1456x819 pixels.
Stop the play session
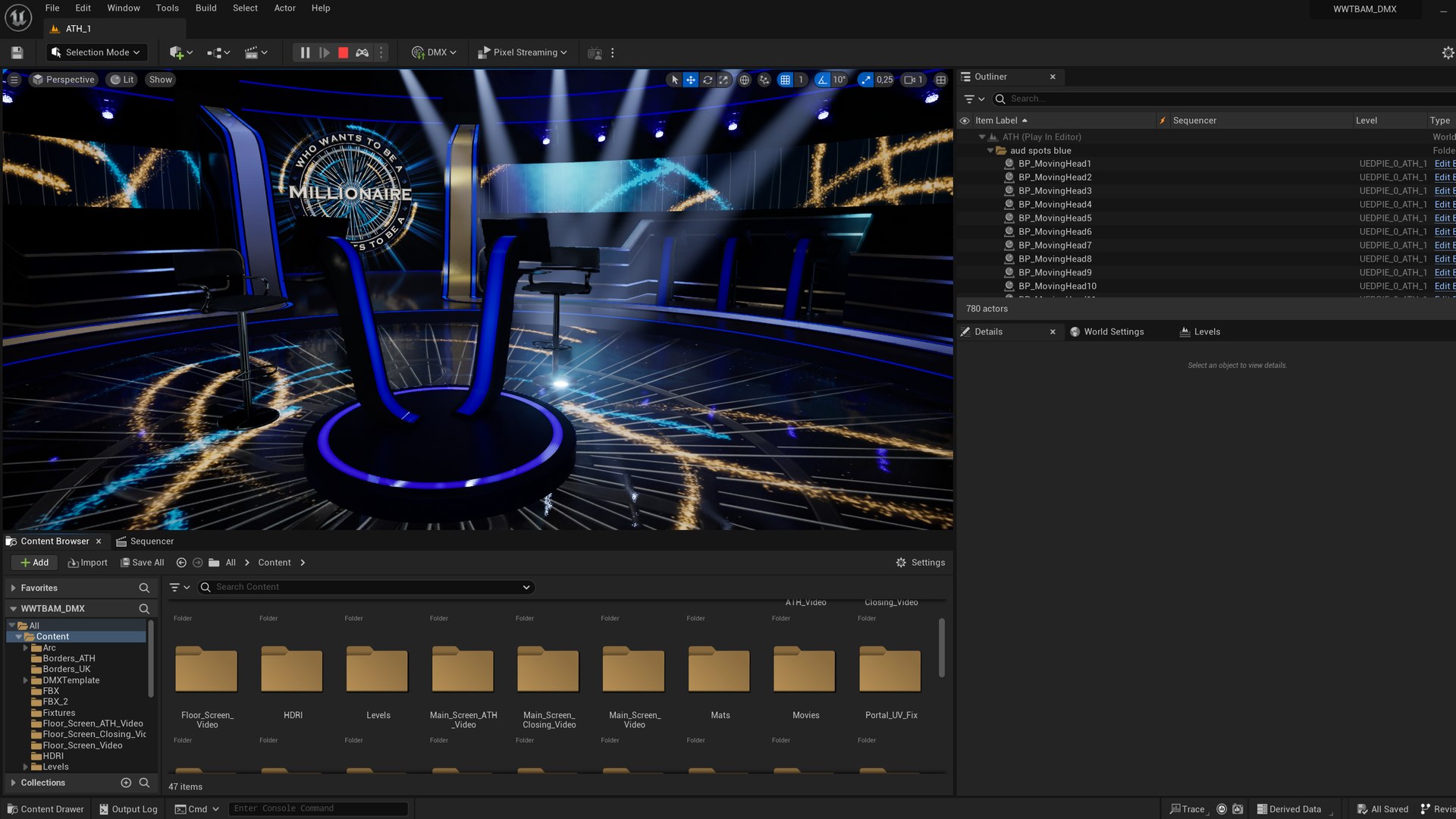click(343, 52)
